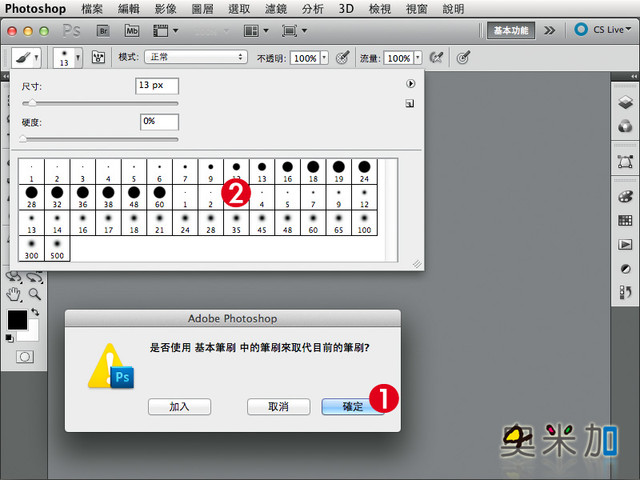Open the Screen Mode dropdown

294,31
